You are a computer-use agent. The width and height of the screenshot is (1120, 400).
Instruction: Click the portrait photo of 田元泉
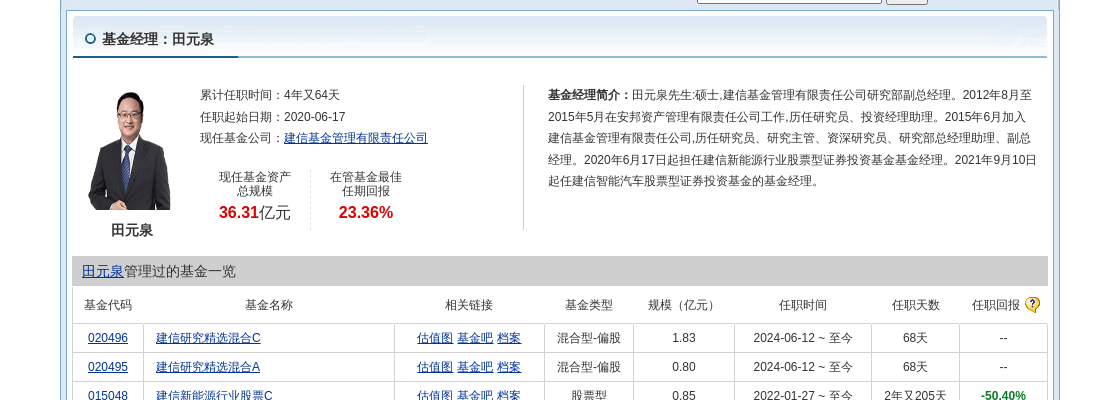pyautogui.click(x=129, y=150)
